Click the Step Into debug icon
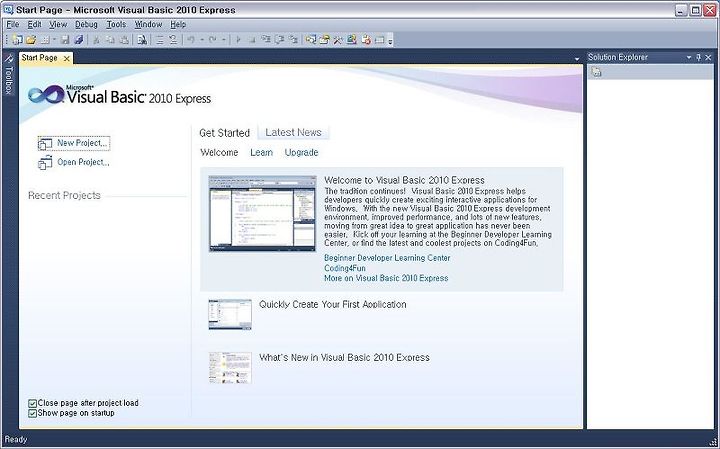 tap(266, 40)
